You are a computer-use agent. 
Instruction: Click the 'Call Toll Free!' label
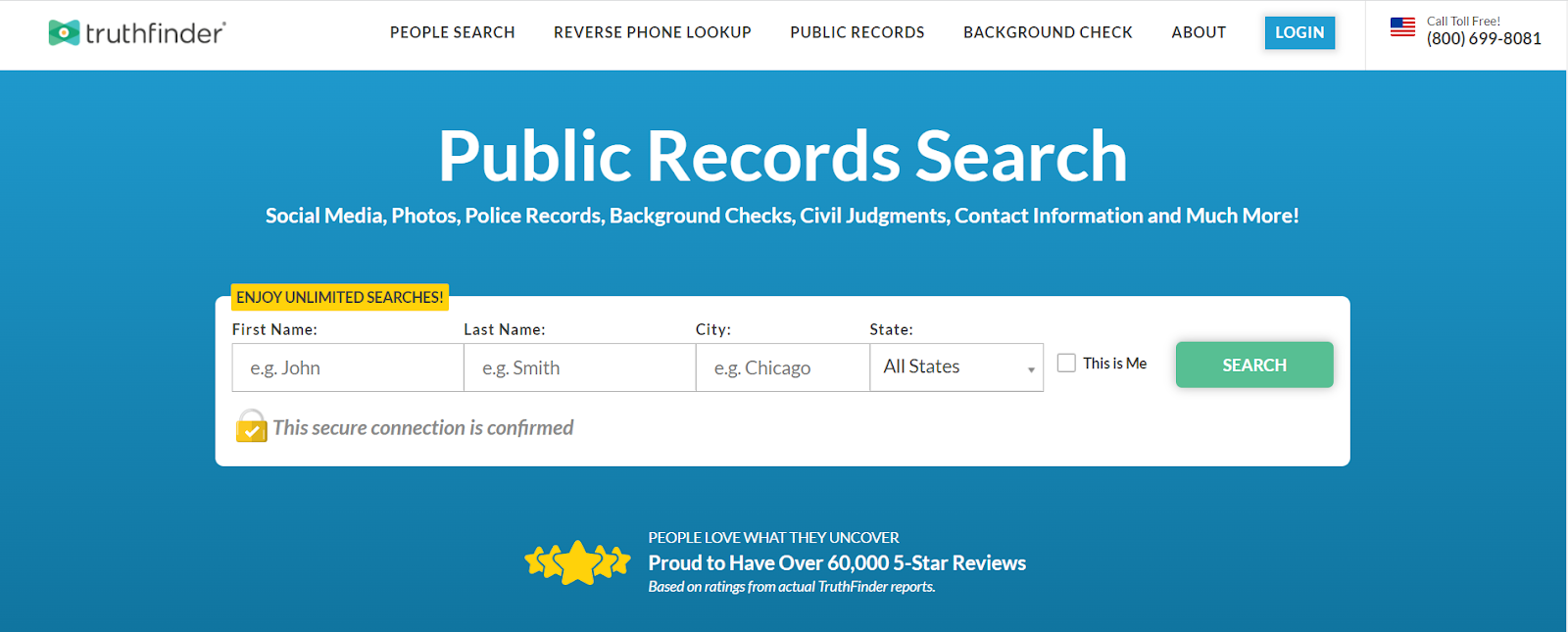point(1463,21)
